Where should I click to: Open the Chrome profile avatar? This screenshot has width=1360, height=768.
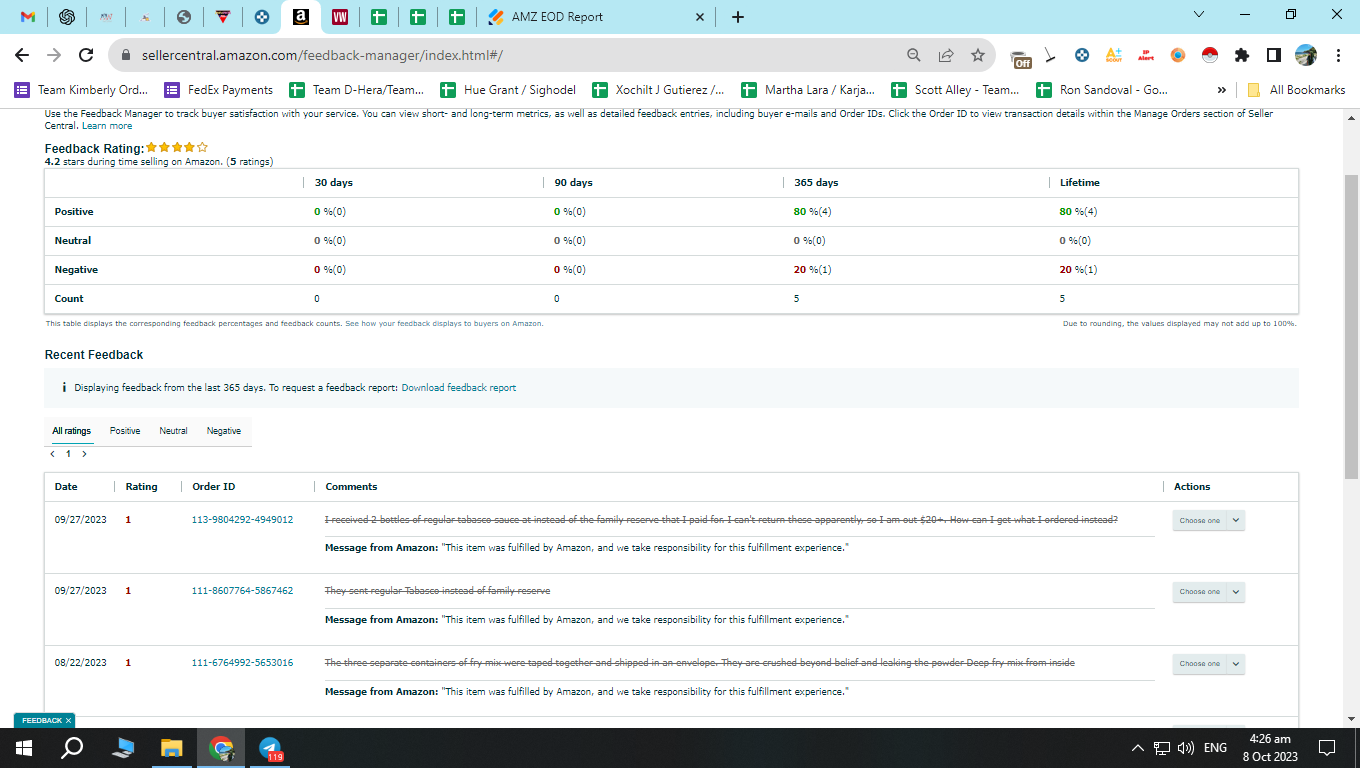pyautogui.click(x=1306, y=55)
